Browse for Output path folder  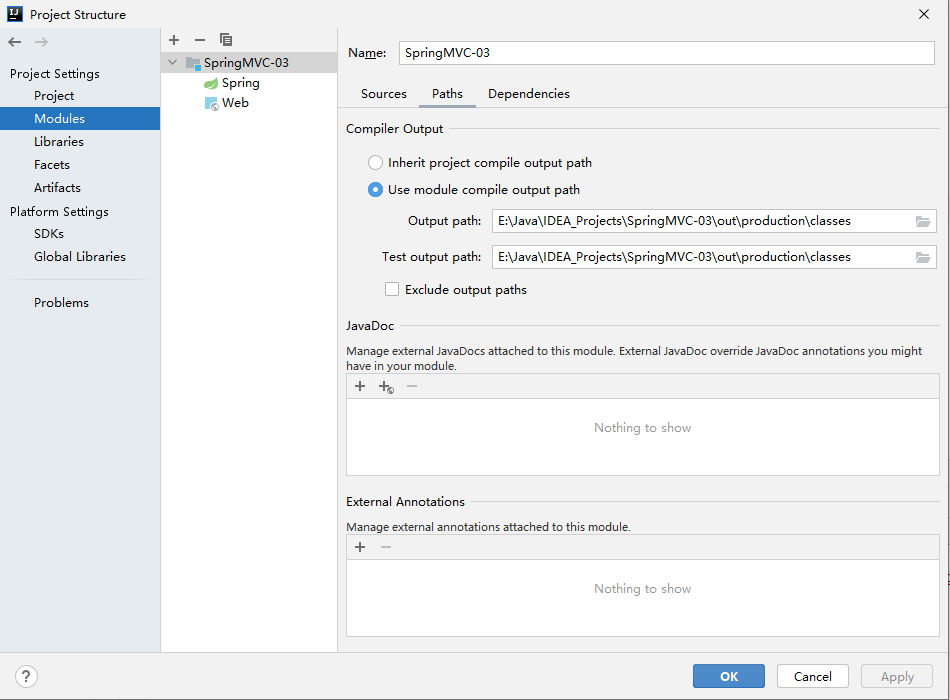click(x=923, y=221)
